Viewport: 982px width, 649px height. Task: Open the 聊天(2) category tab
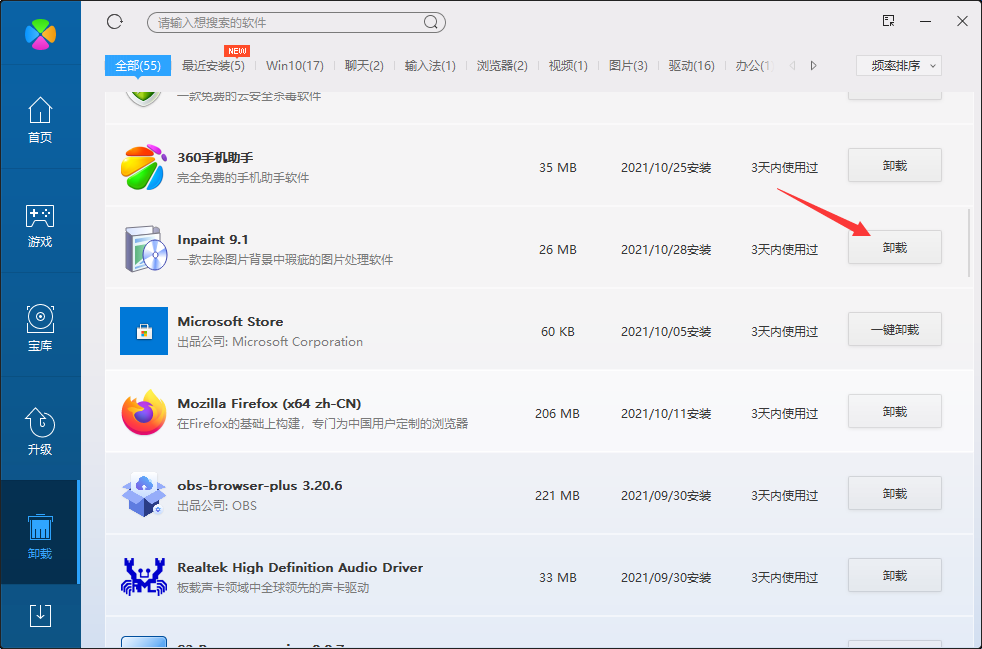click(x=364, y=66)
